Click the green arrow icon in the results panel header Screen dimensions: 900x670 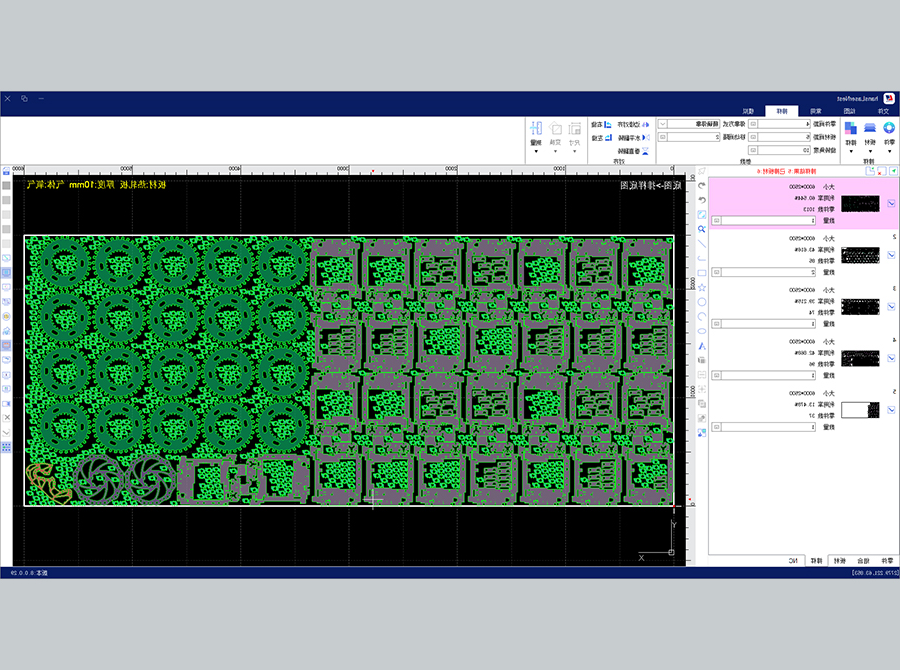tap(893, 171)
